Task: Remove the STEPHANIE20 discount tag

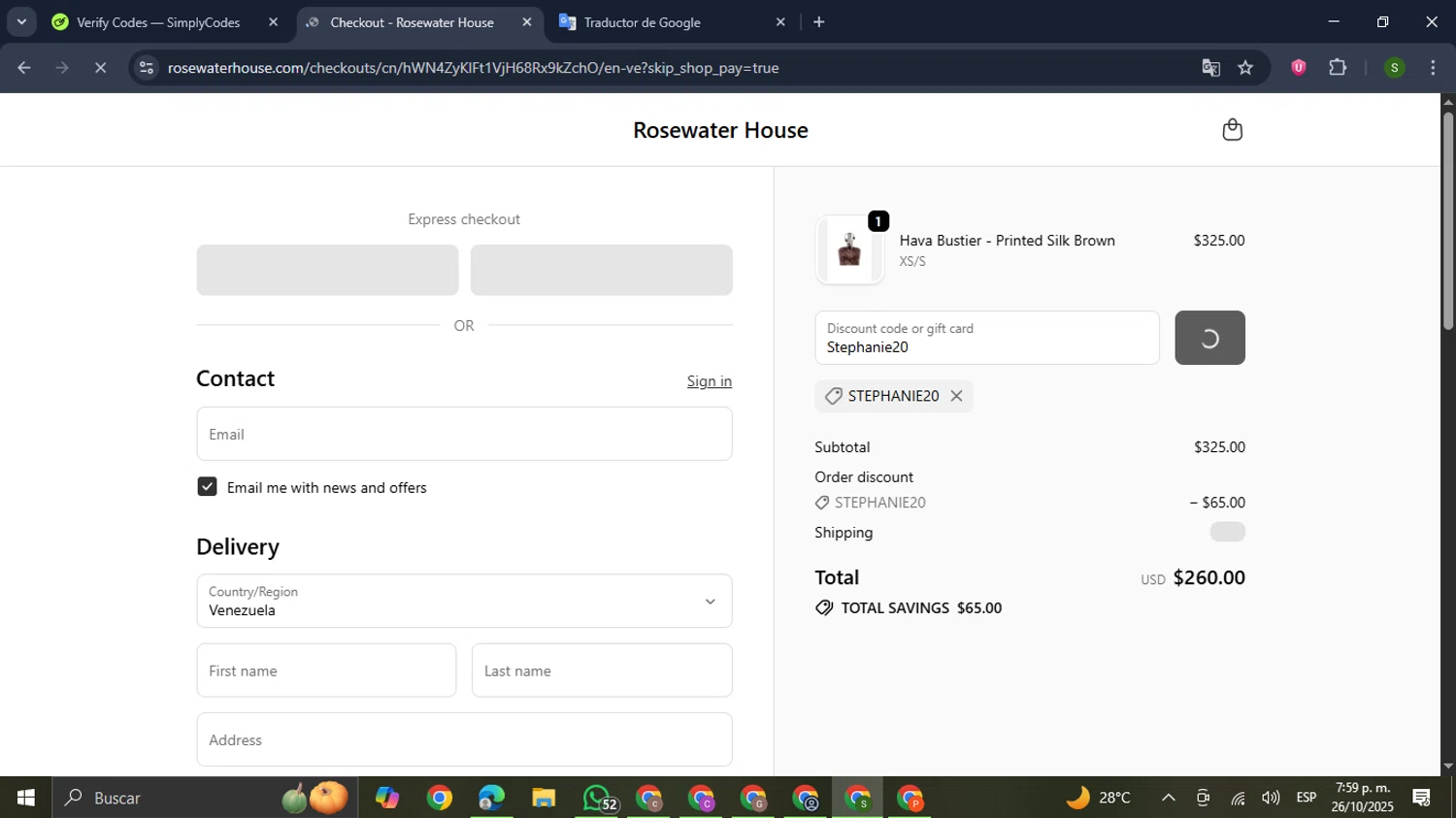Action: (x=956, y=396)
